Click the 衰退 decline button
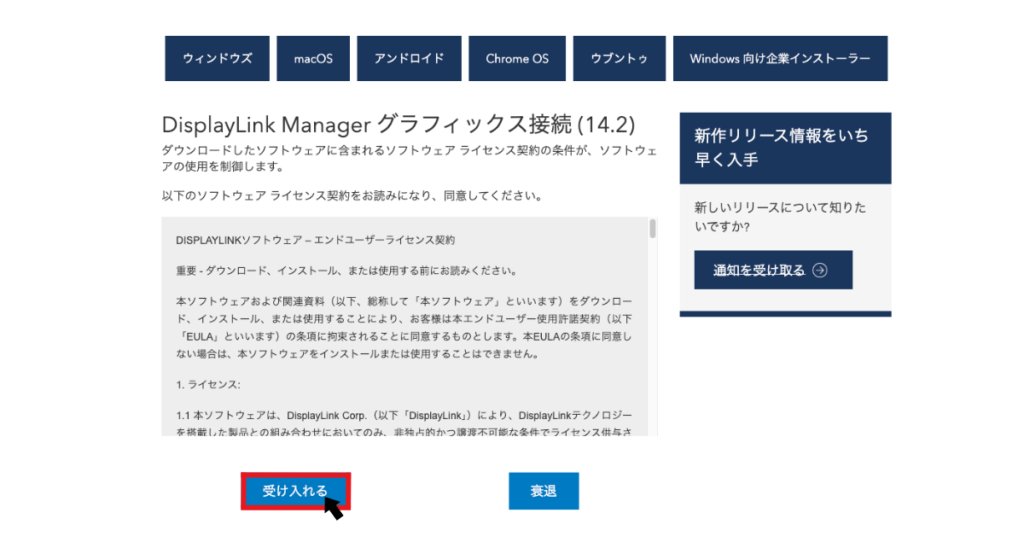1024x536 pixels. coord(543,491)
